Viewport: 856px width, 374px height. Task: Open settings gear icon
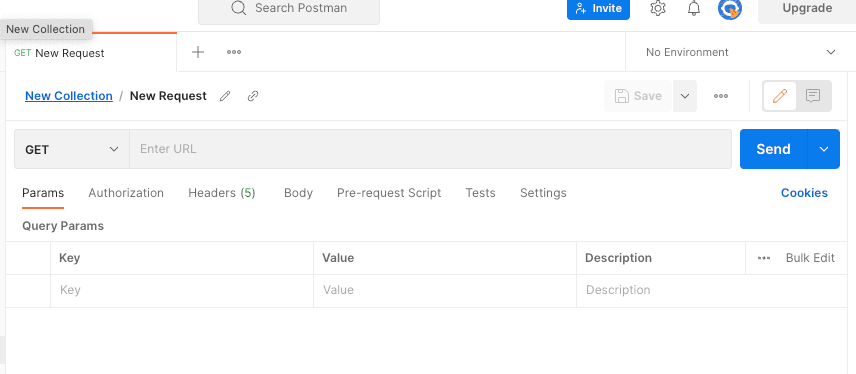pyautogui.click(x=658, y=9)
